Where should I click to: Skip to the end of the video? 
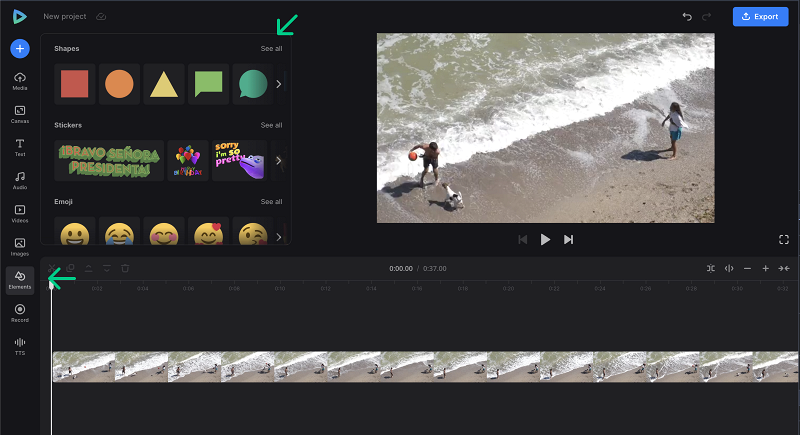(568, 240)
